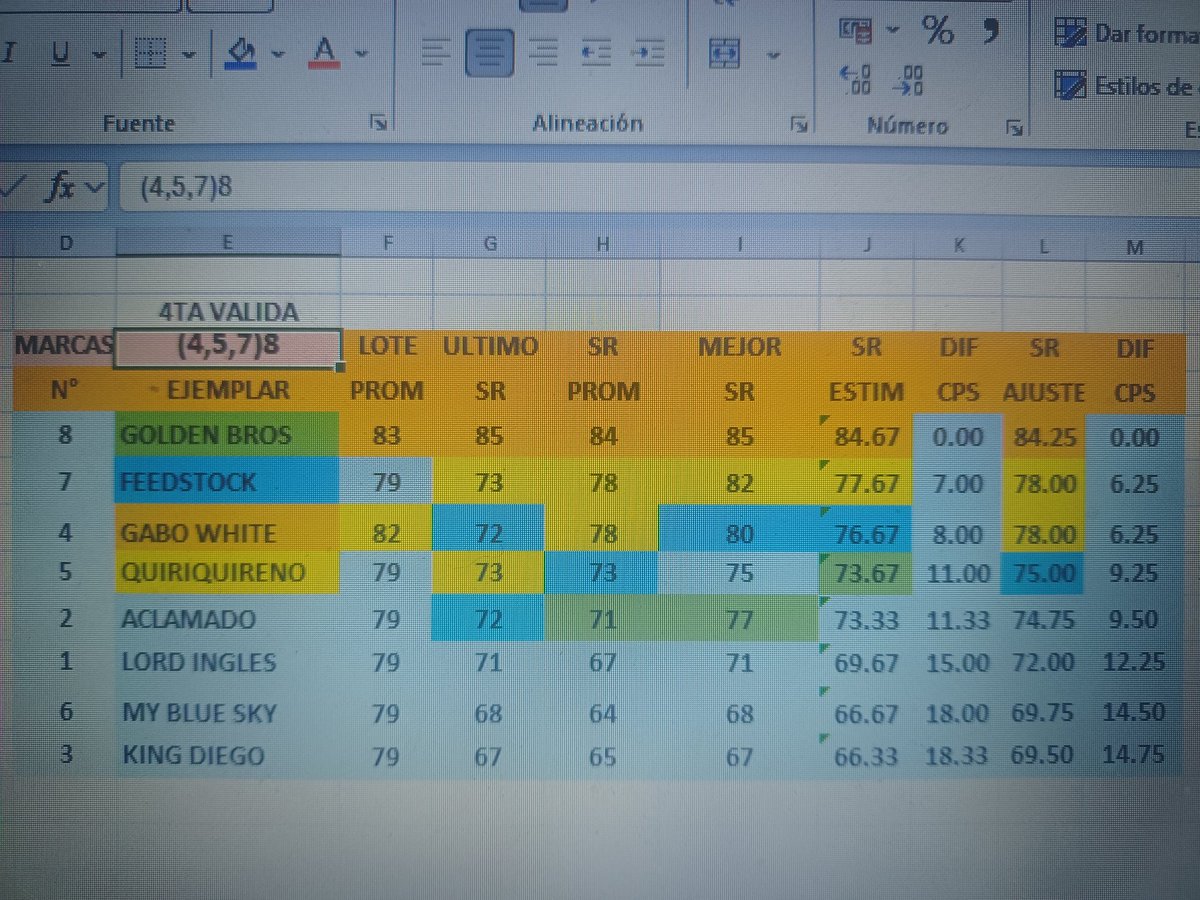Select the MARCAS header cell
The image size is (1200, 900).
click(x=64, y=346)
